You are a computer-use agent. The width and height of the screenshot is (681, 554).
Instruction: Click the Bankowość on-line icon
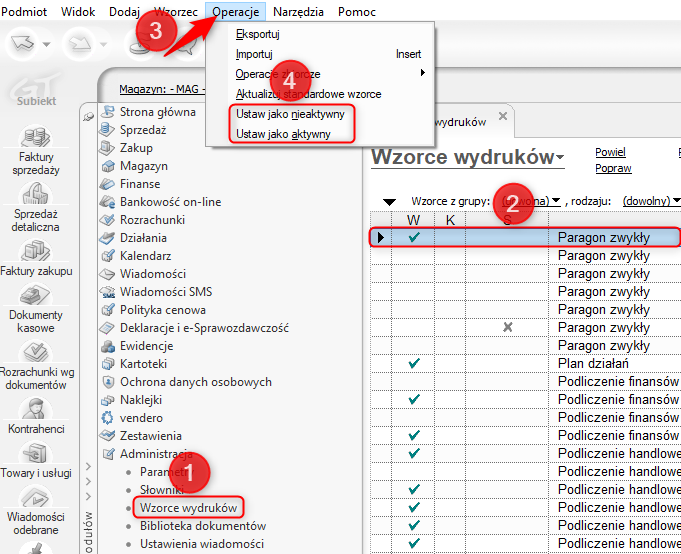[107, 202]
